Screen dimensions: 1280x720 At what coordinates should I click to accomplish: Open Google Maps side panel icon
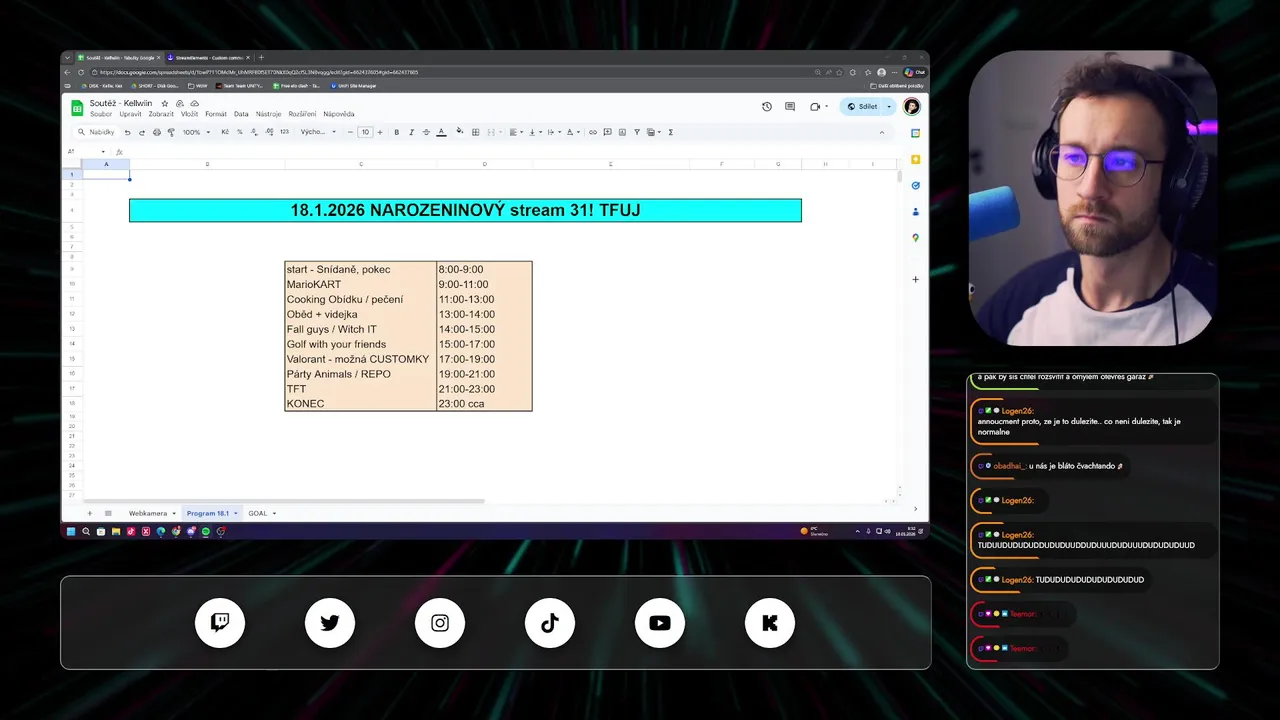[x=915, y=238]
